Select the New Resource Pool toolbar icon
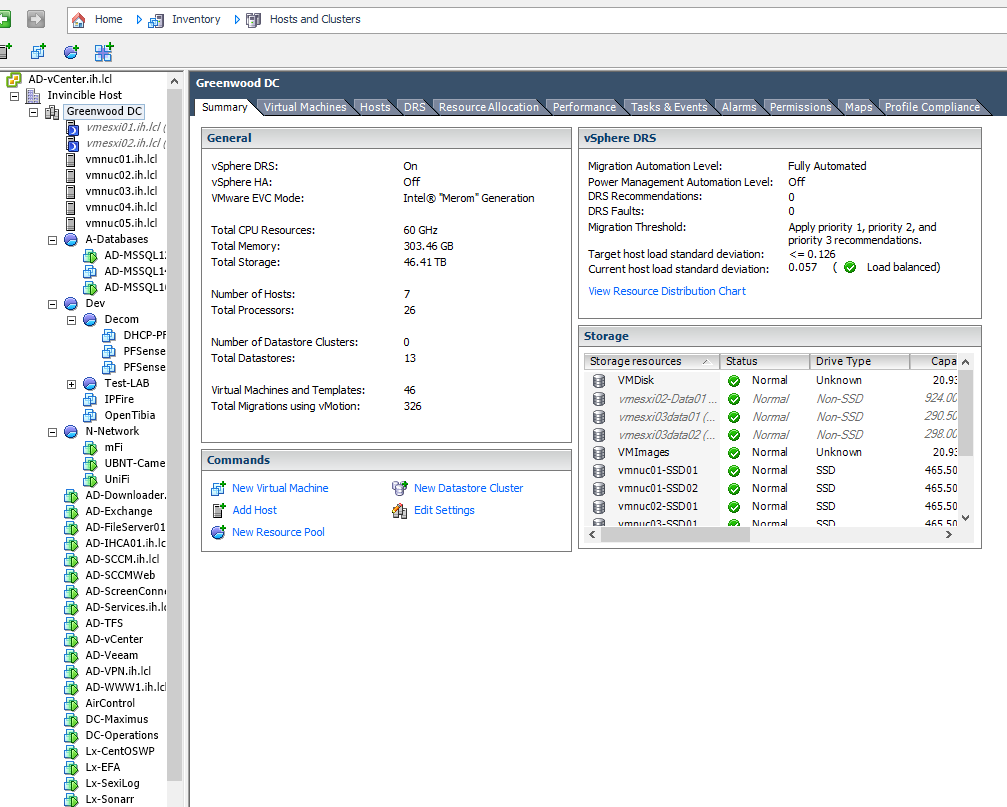The height and width of the screenshot is (807, 1007). click(x=69, y=51)
